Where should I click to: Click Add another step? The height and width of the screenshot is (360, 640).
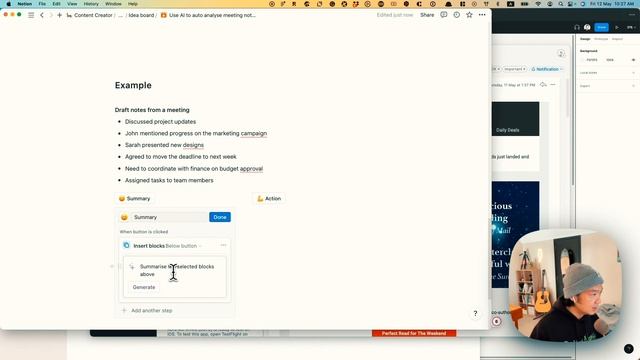pyautogui.click(x=147, y=311)
